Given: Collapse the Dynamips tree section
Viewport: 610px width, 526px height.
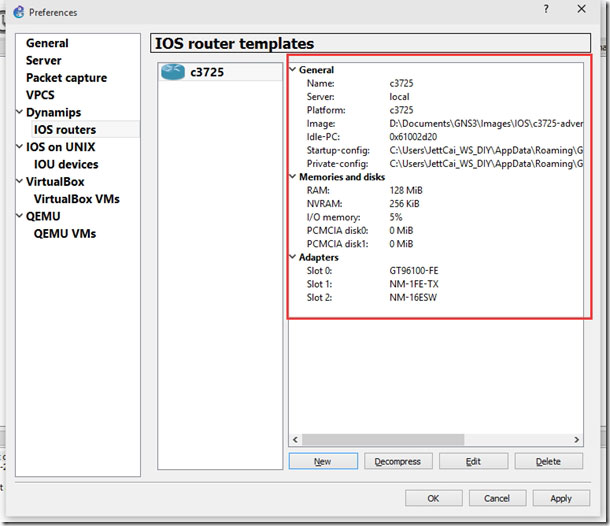Looking at the screenshot, I should click(x=19, y=112).
